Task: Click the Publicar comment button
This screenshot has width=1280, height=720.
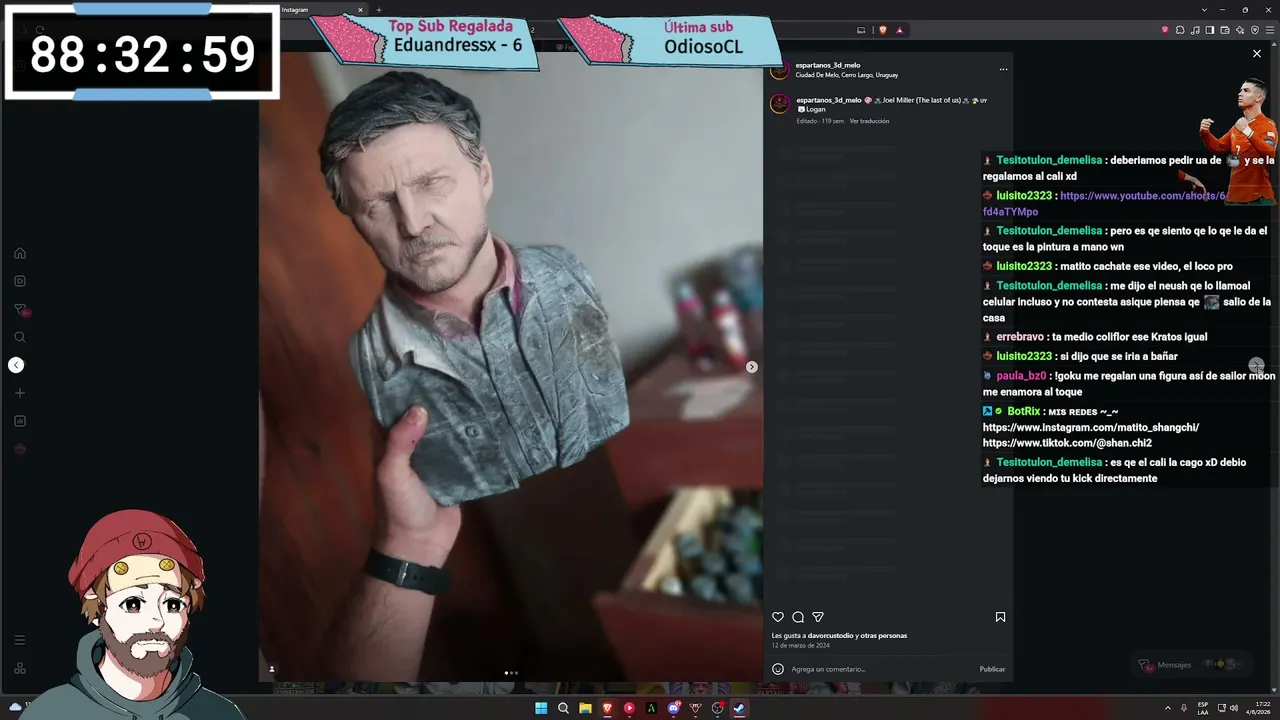Action: [x=992, y=669]
